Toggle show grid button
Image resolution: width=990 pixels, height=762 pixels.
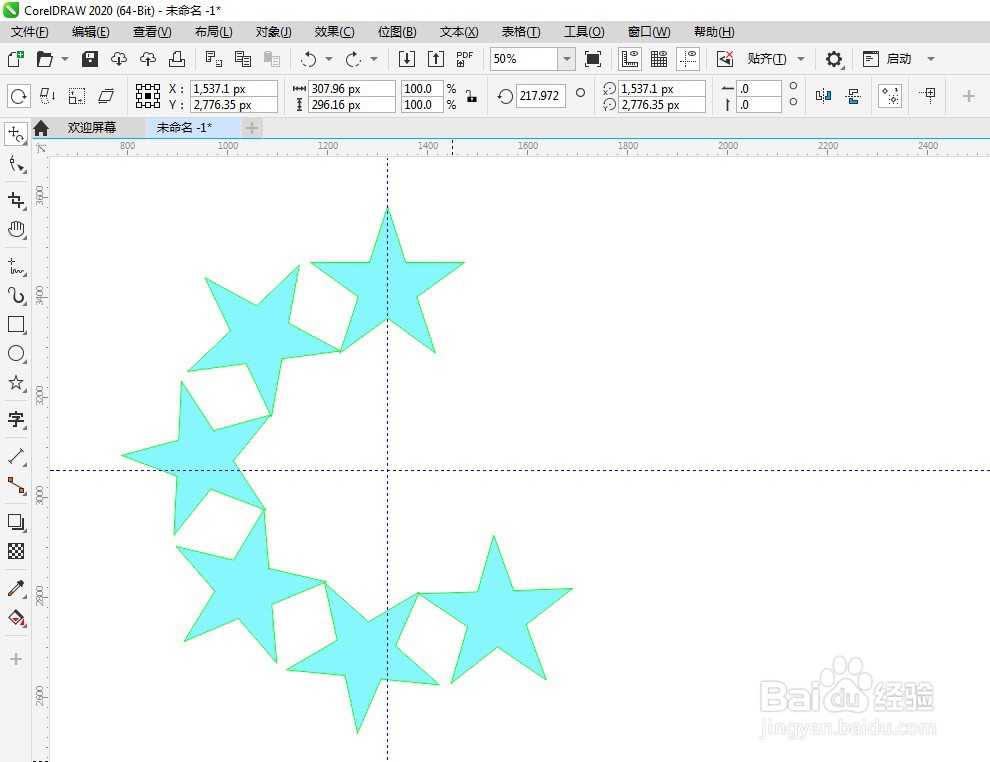coord(659,59)
